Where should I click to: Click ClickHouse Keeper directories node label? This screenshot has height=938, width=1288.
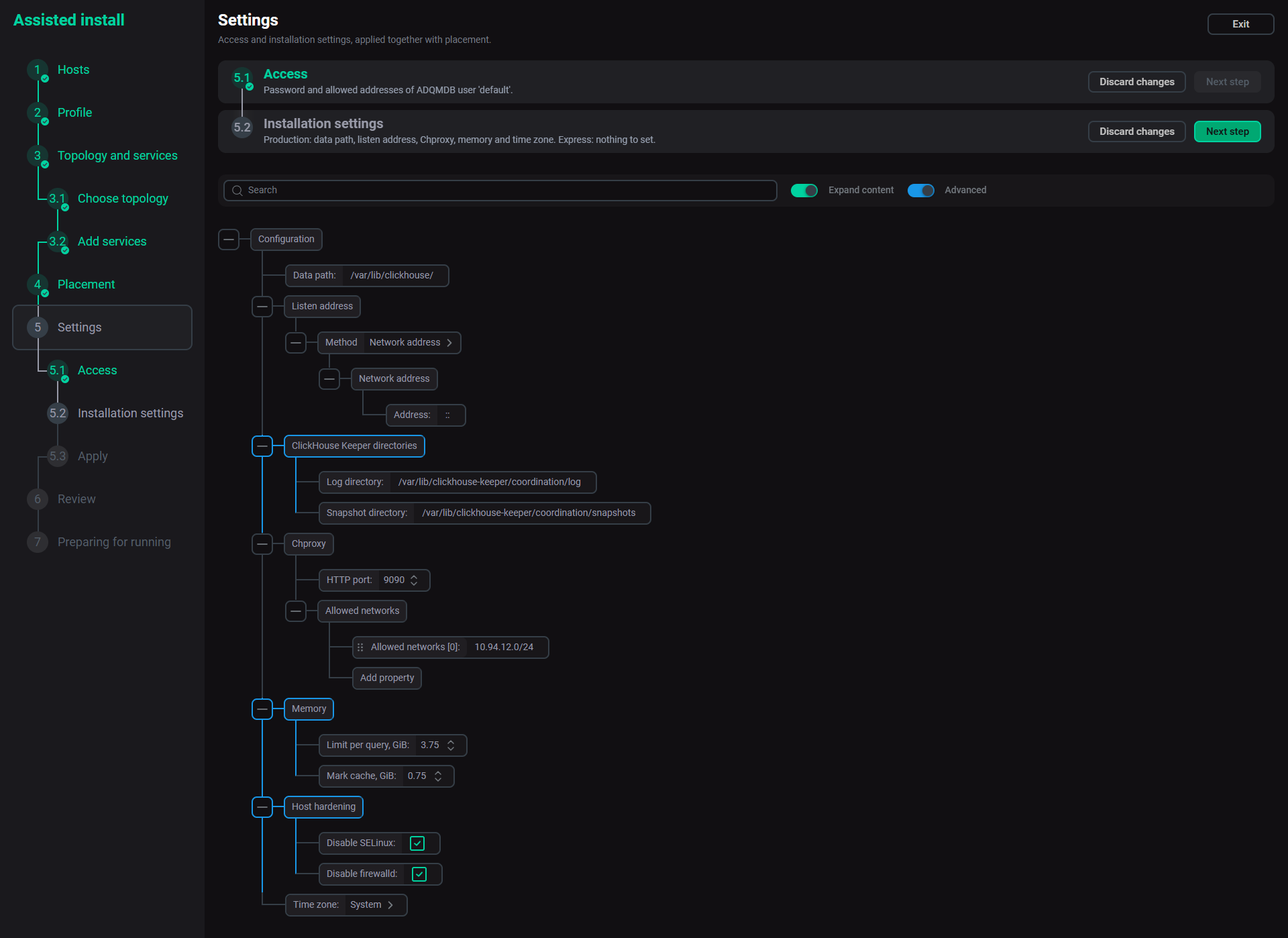[354, 446]
